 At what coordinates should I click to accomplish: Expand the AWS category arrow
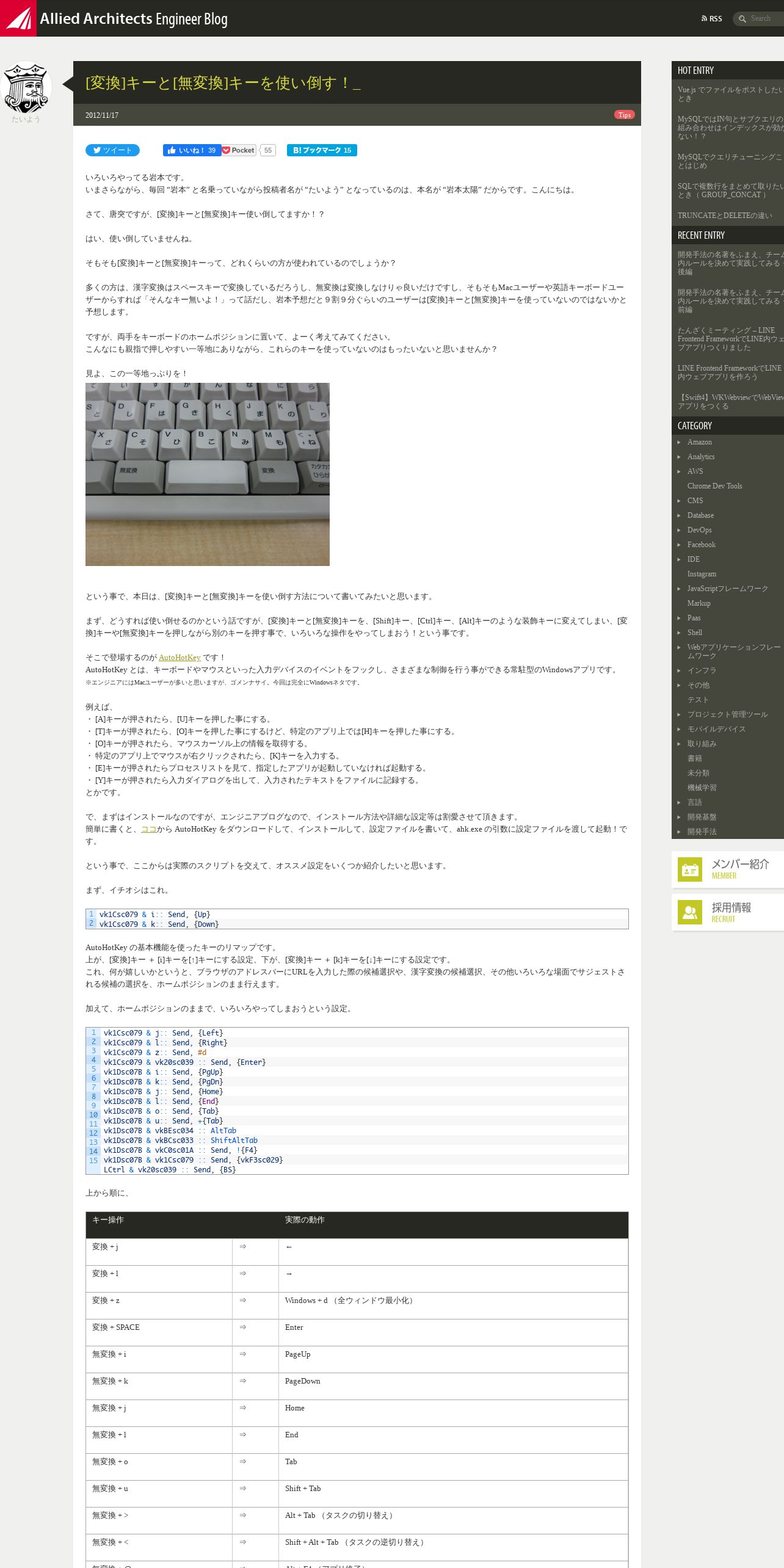point(679,471)
